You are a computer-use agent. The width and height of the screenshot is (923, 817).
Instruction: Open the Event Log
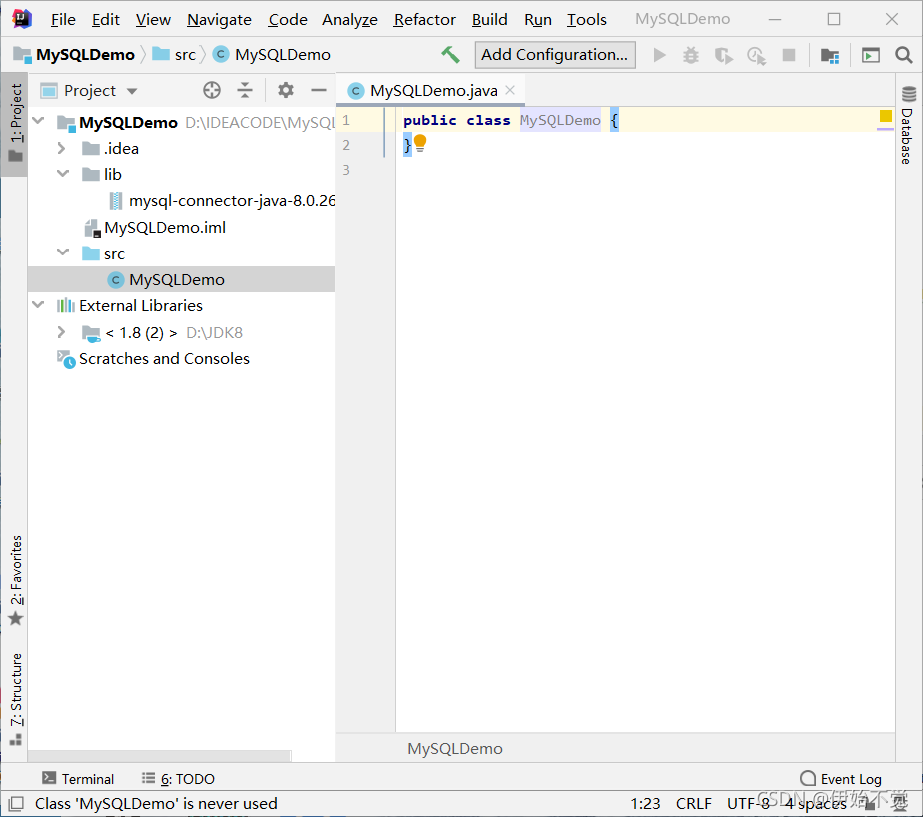coord(841,779)
